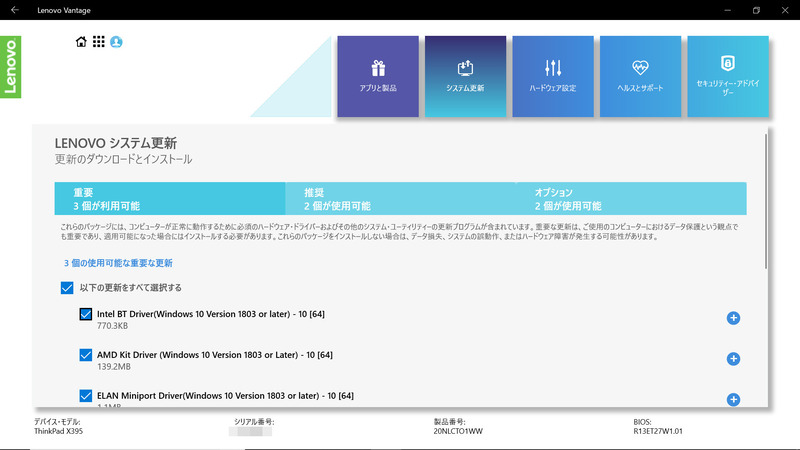
Task: Switch to the 重要 updates tab
Action: [170, 198]
